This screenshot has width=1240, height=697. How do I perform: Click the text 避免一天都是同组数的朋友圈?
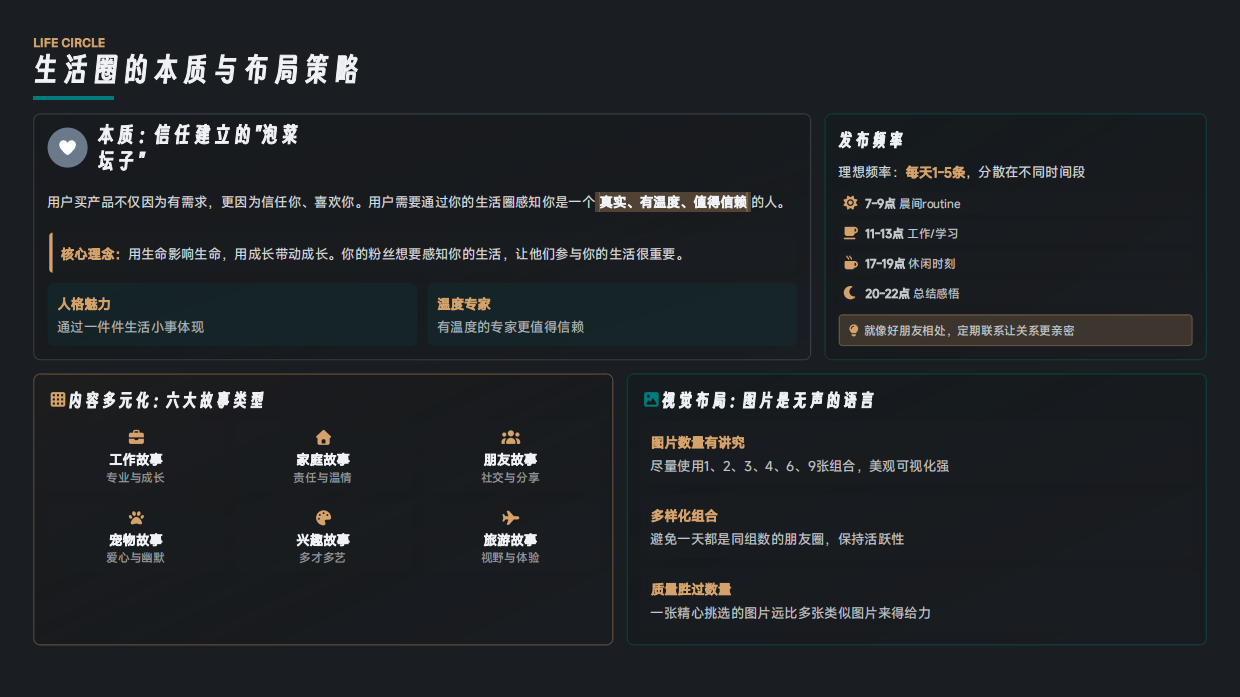click(736, 539)
